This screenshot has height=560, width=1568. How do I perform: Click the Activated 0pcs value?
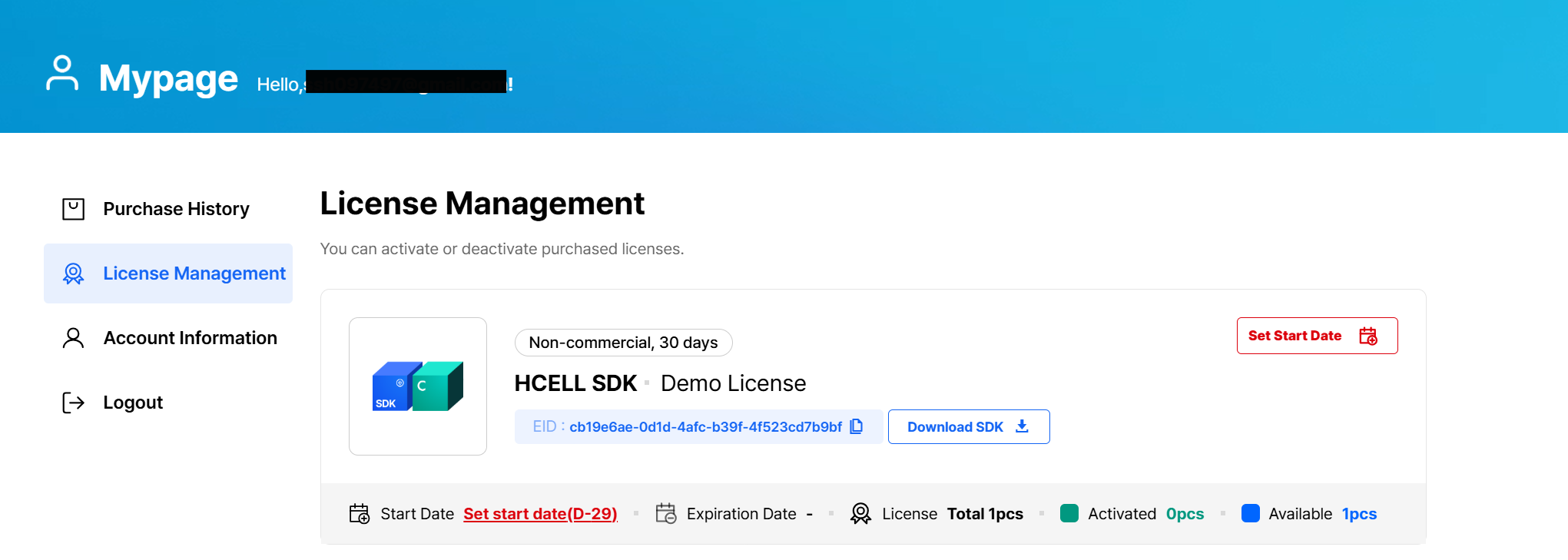[x=1185, y=514]
